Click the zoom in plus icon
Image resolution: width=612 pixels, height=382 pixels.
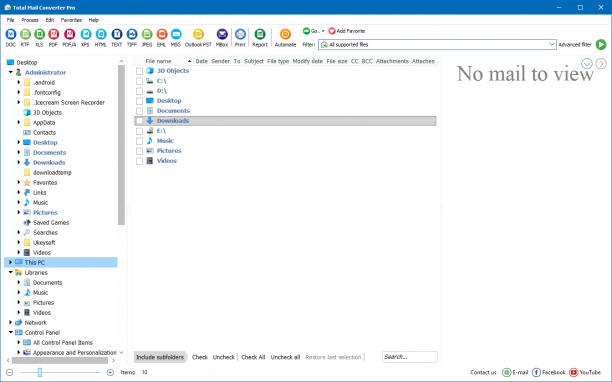[x=110, y=373]
